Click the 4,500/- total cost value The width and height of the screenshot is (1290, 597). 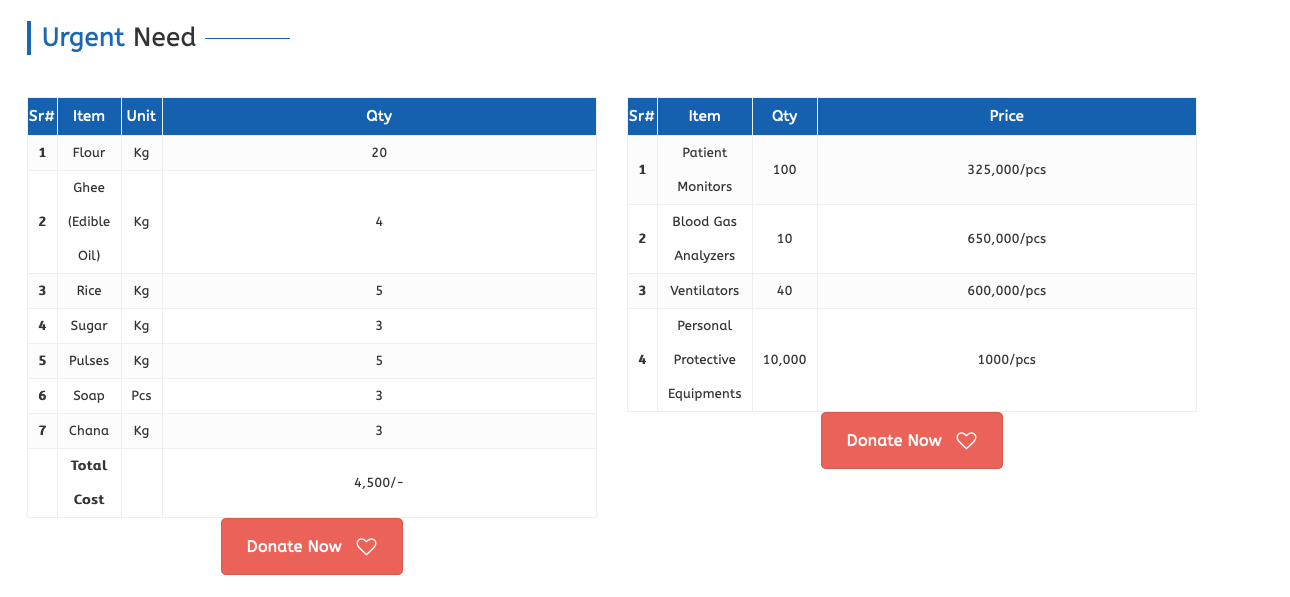click(379, 483)
